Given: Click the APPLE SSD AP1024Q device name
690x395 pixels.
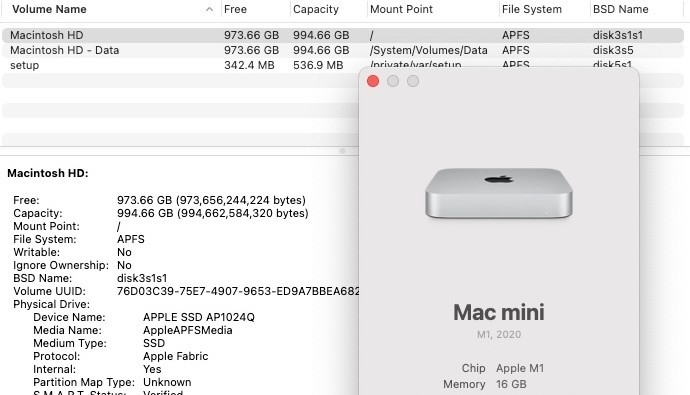Looking at the screenshot, I should [199, 317].
